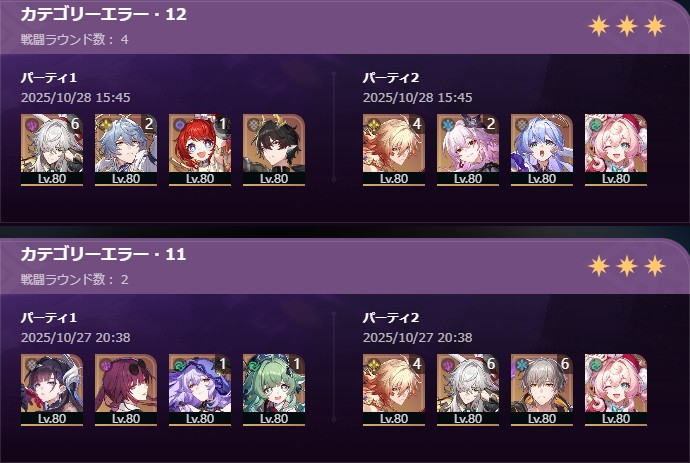Click the red-haired girl portrait in stage 12 Party 1
The width and height of the screenshot is (690, 463).
pos(200,150)
